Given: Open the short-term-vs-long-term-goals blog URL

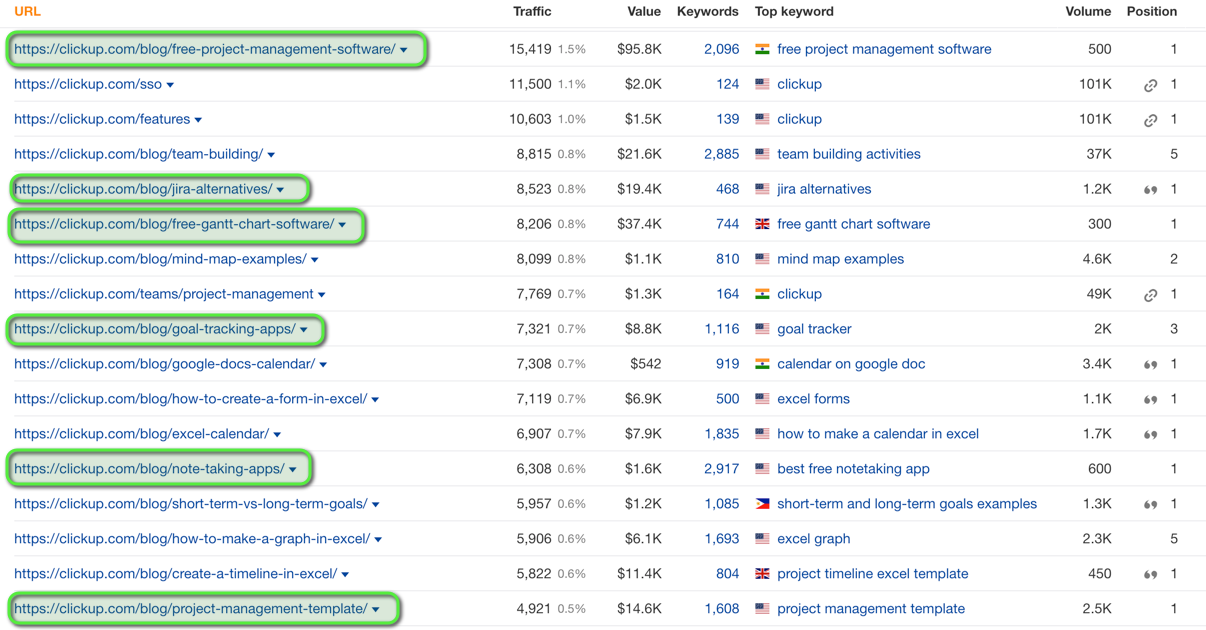Looking at the screenshot, I should [x=190, y=504].
